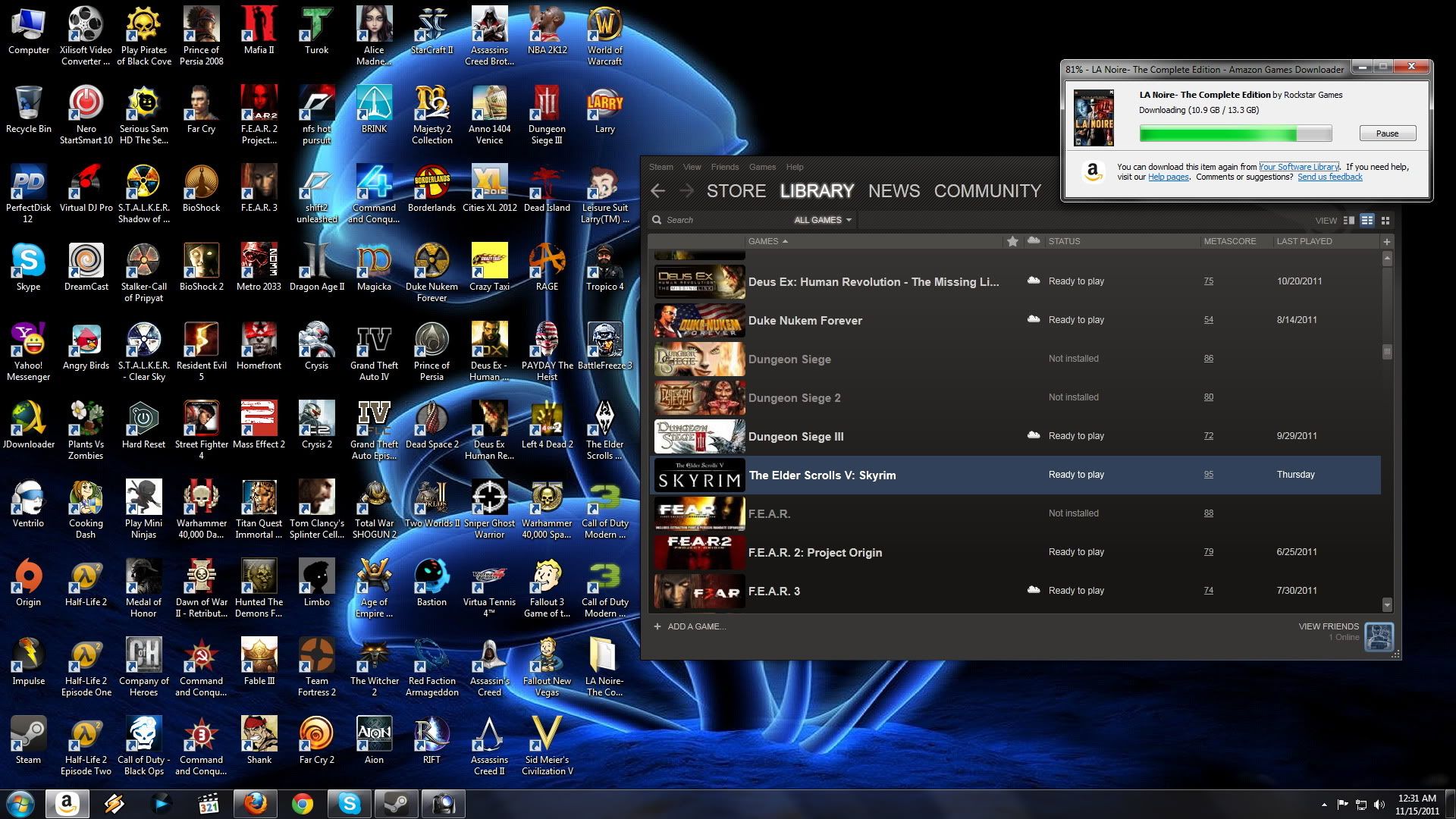The image size is (1456, 819).
Task: Open the friends avatar in Steam
Action: pyautogui.click(x=1379, y=636)
